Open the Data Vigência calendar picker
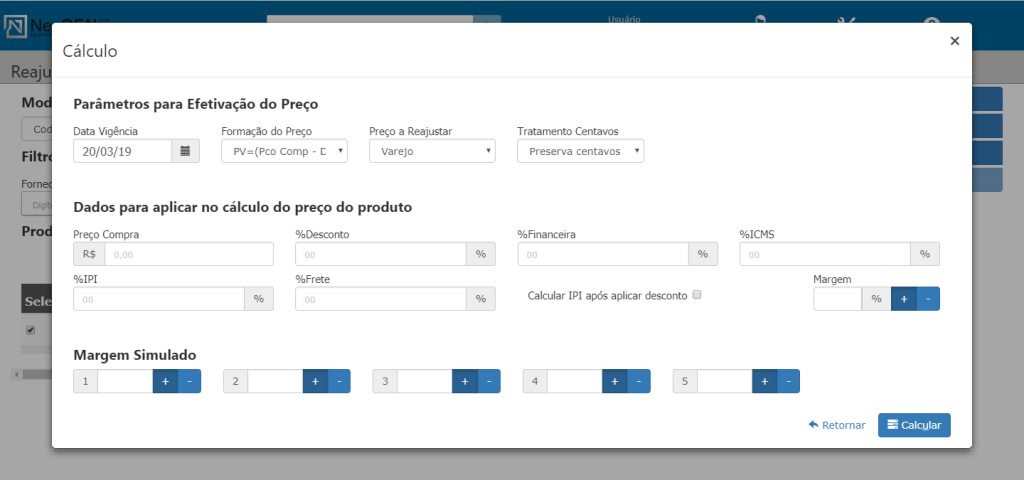1024x480 pixels. [x=185, y=151]
